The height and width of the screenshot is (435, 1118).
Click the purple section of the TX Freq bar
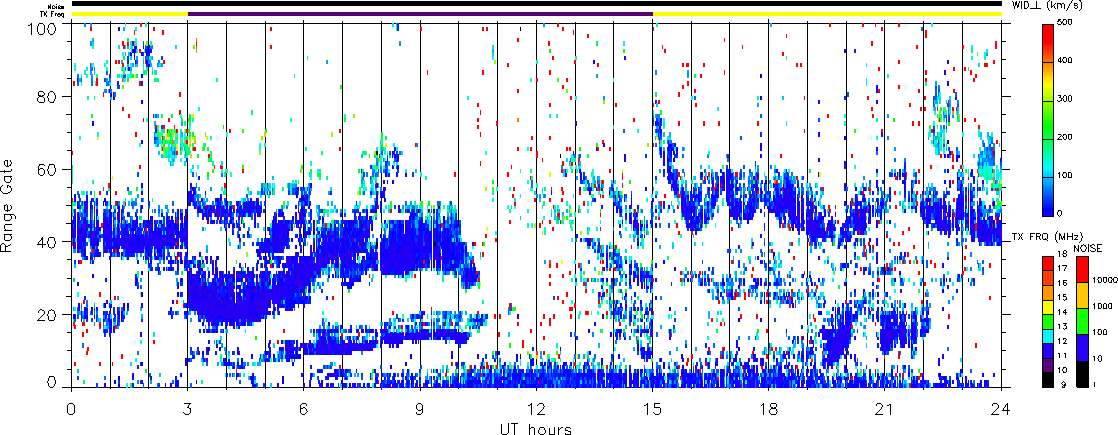[x=420, y=15]
